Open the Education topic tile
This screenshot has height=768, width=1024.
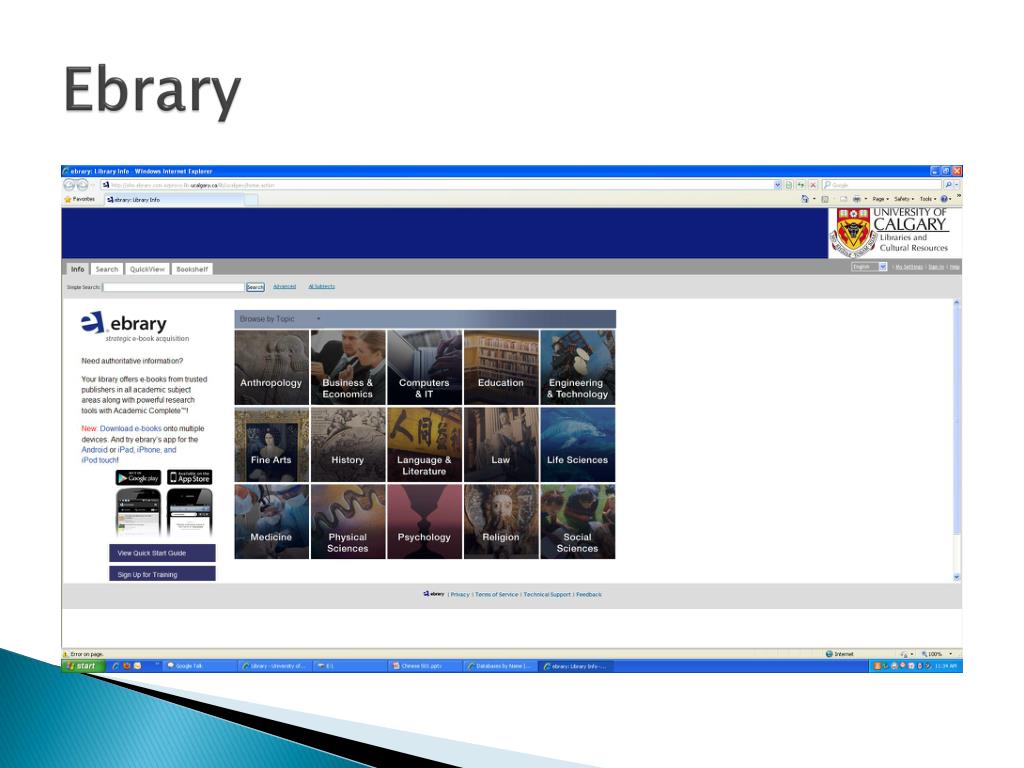click(501, 368)
